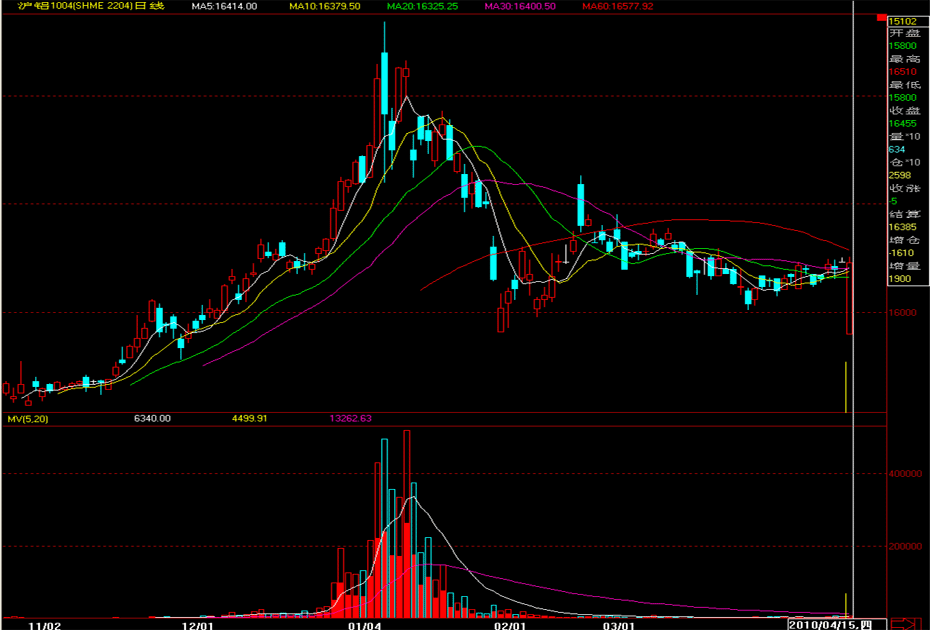
Task: Click the 最高 label in data panel
Action: click(x=904, y=59)
